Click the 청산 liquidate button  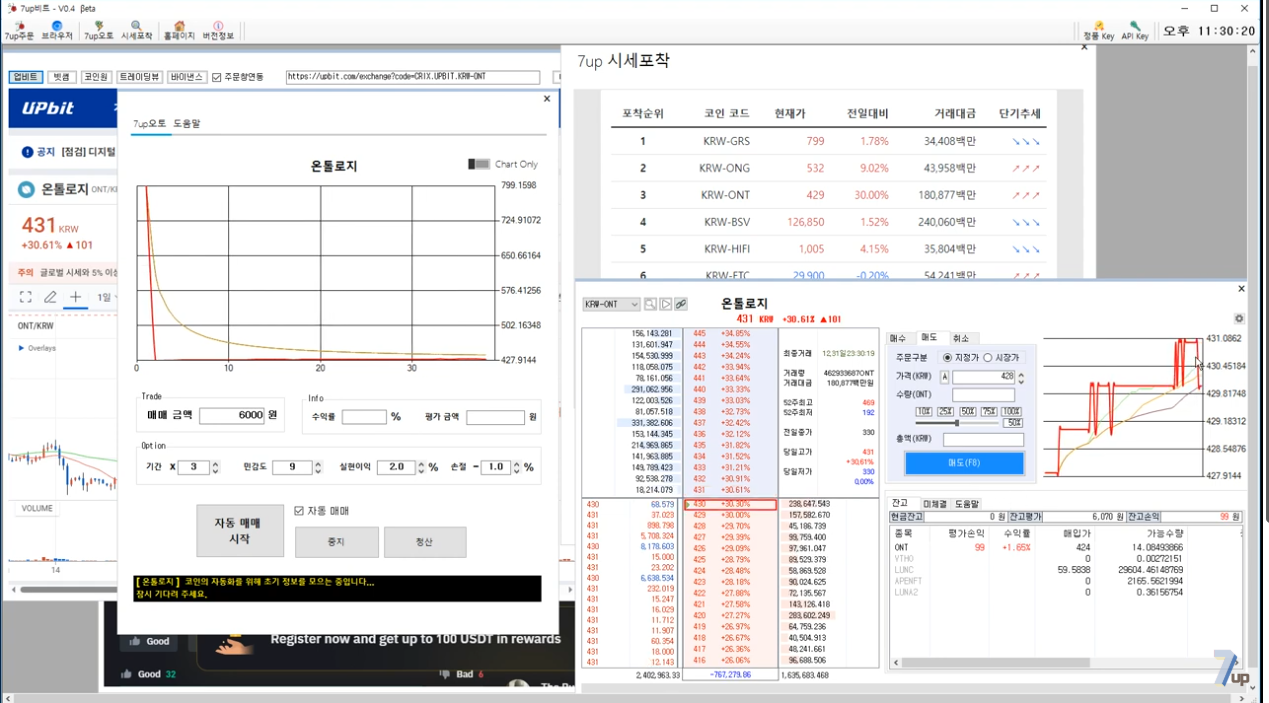[x=425, y=542]
